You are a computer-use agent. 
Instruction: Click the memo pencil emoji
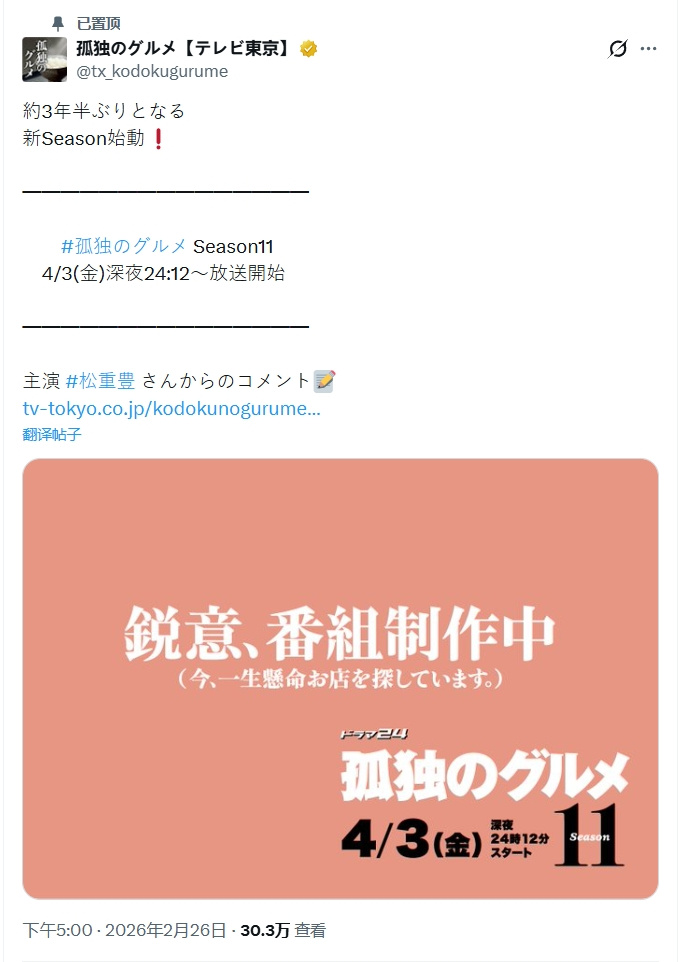(x=324, y=381)
